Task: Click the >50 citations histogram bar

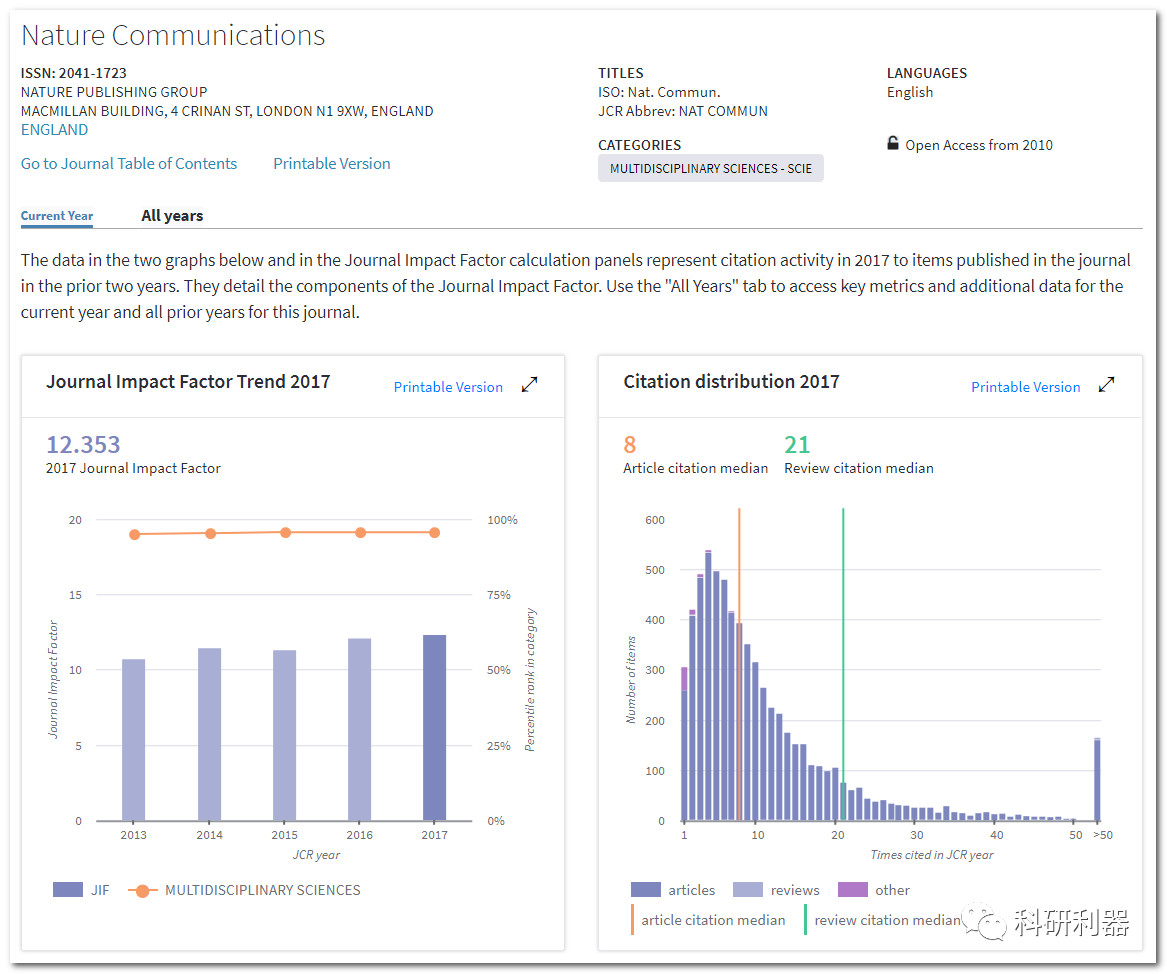Action: coord(1097,780)
